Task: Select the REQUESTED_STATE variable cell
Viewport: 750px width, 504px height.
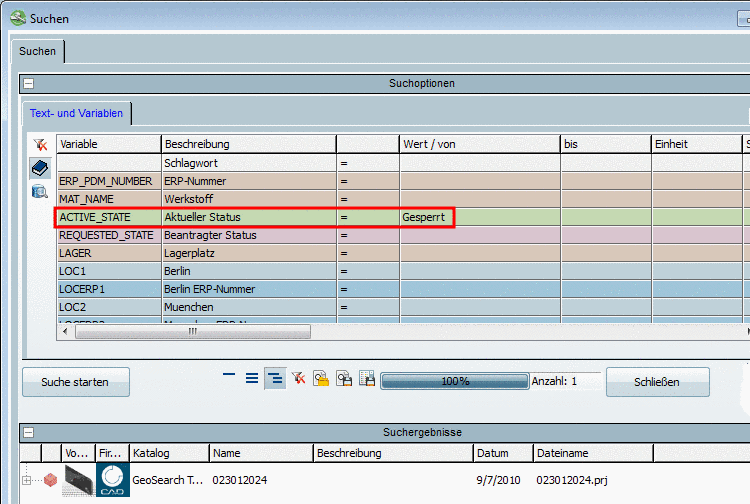Action: pos(109,235)
